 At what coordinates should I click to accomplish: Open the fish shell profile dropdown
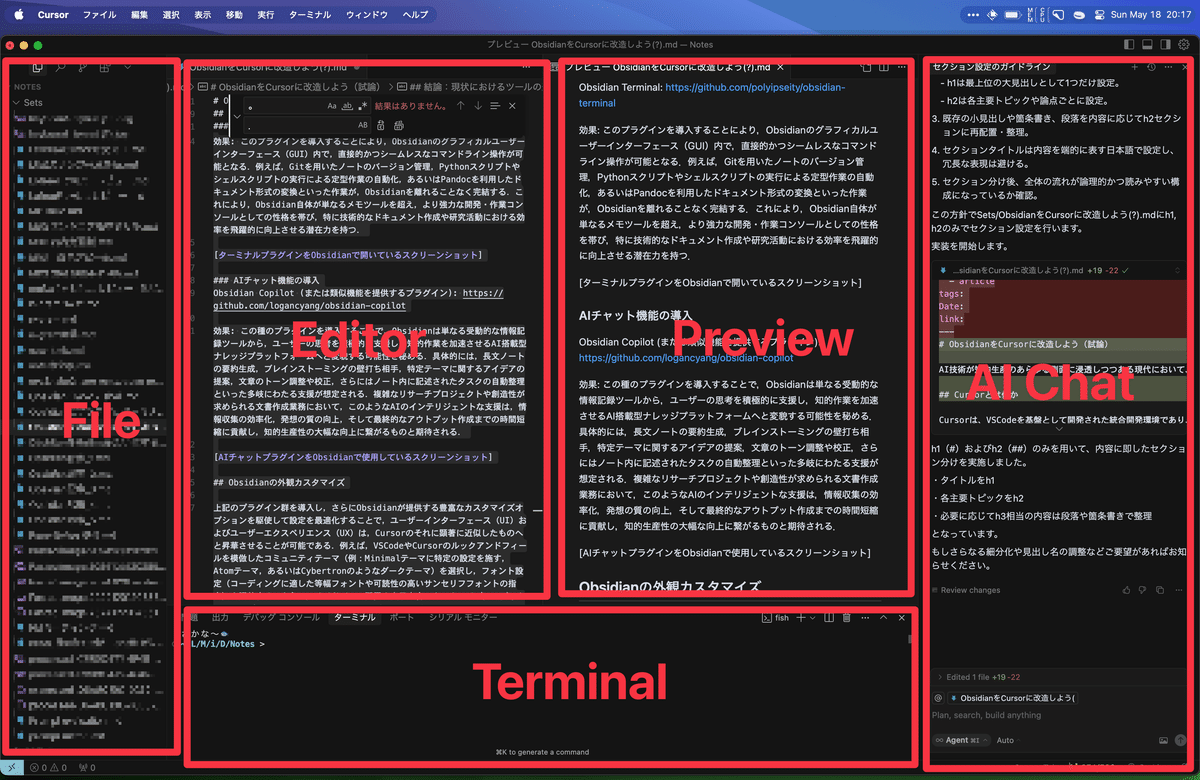coord(813,618)
